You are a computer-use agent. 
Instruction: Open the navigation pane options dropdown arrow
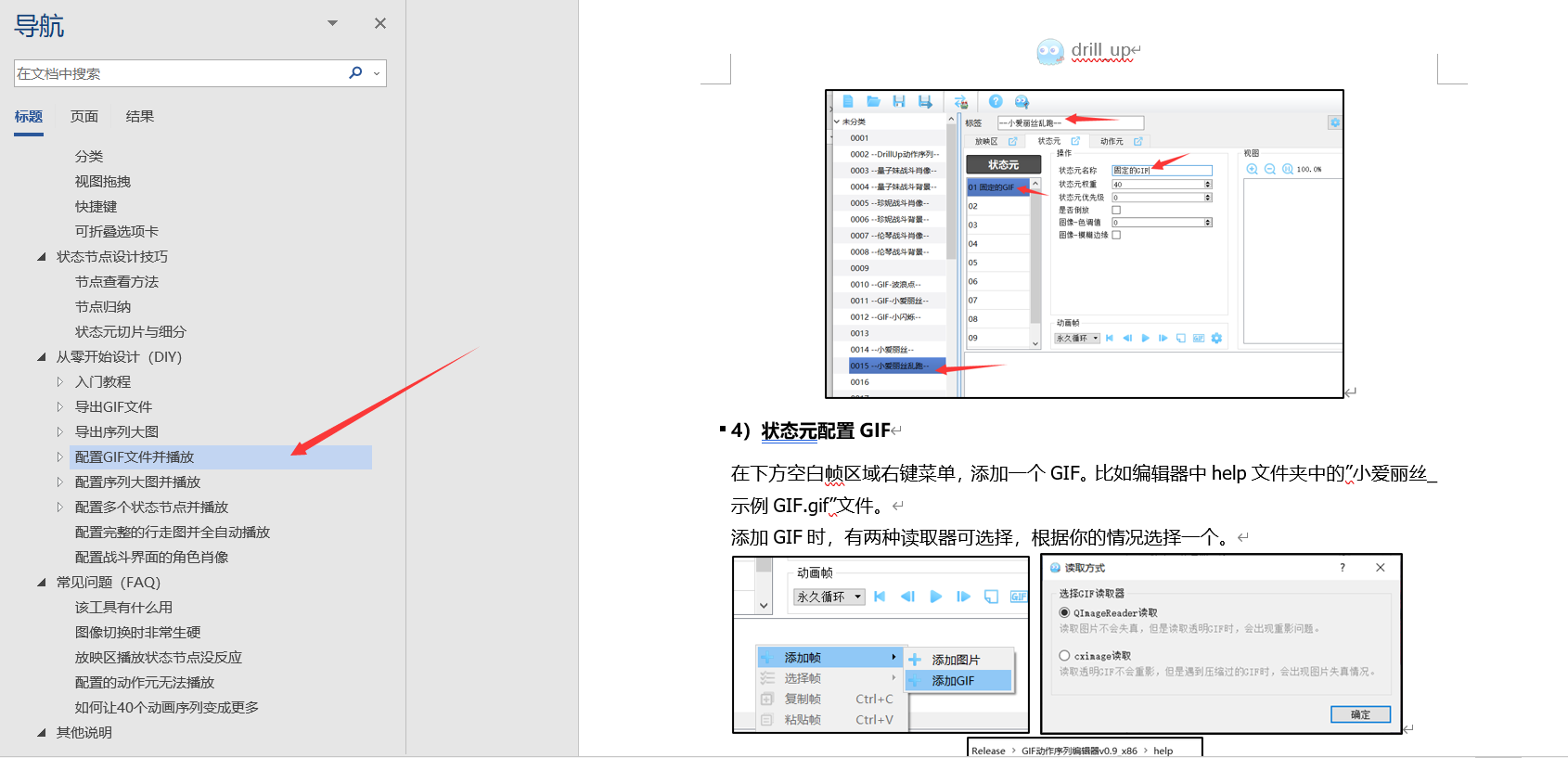pyautogui.click(x=332, y=23)
